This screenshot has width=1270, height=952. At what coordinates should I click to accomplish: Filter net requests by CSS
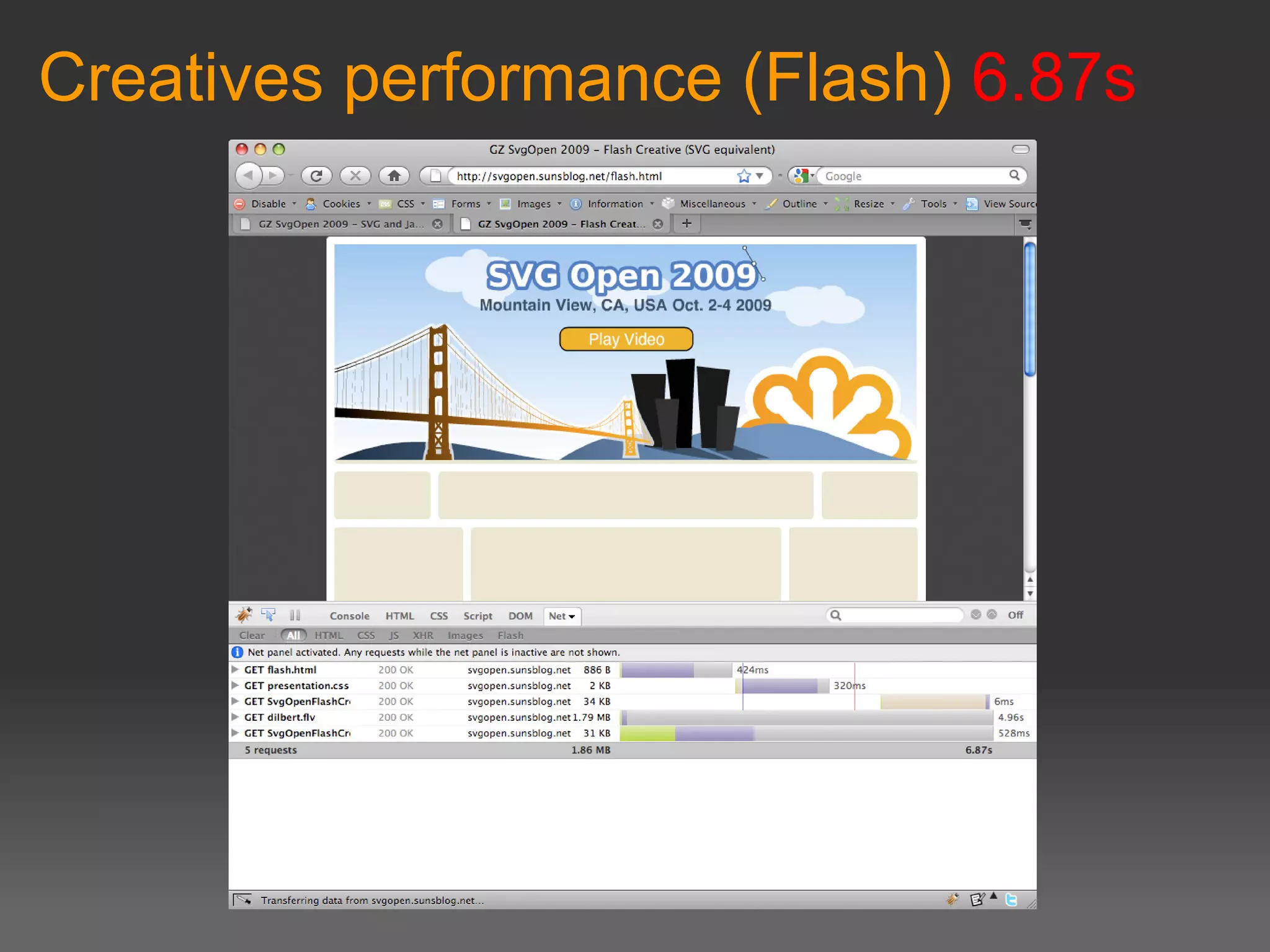pos(366,635)
